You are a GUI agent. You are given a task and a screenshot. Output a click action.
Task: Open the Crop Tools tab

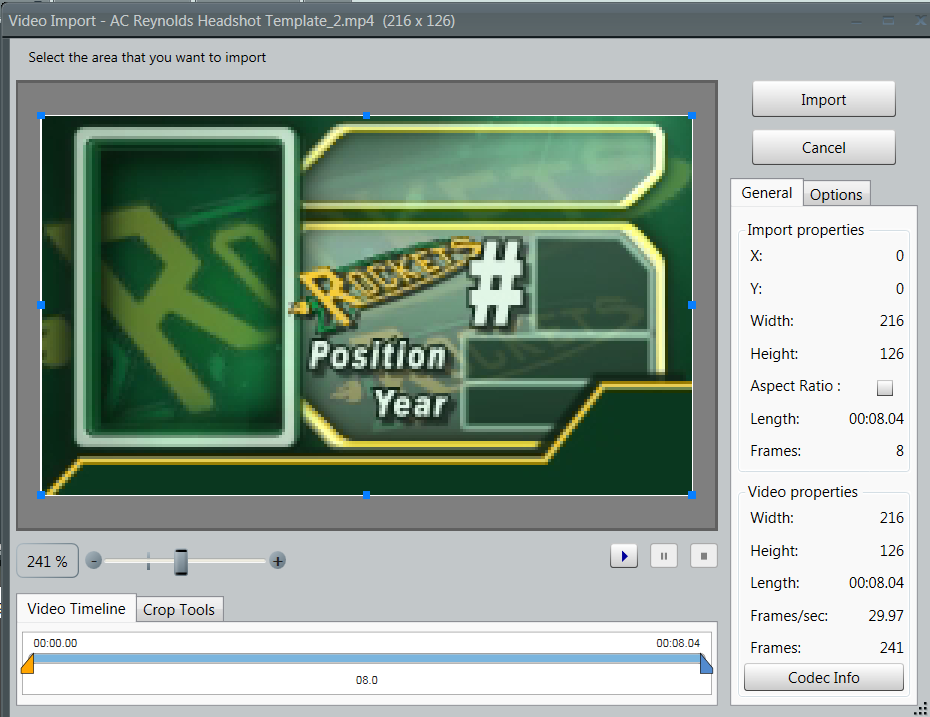click(x=179, y=609)
